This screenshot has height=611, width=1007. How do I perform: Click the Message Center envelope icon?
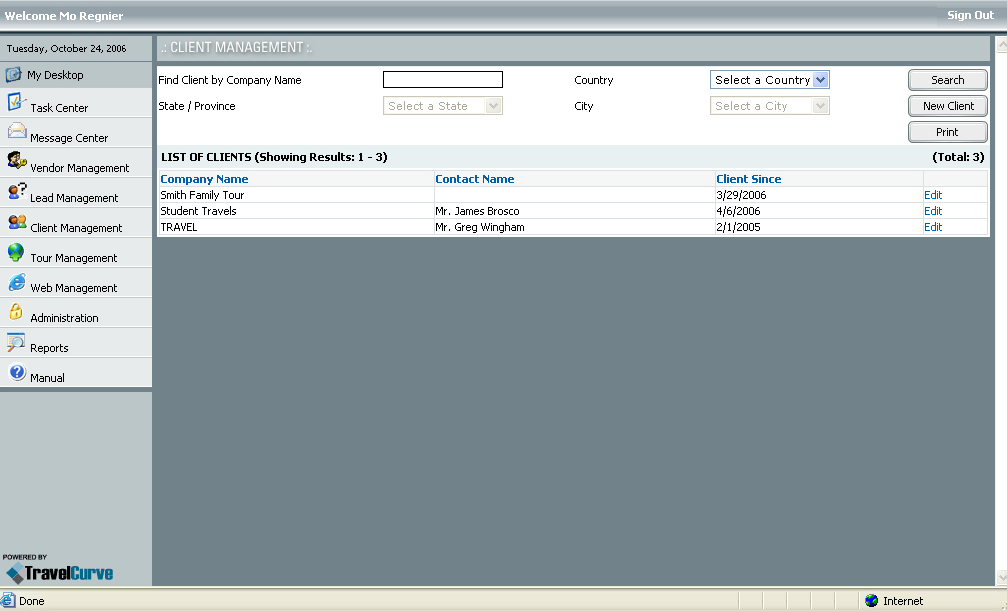17,131
